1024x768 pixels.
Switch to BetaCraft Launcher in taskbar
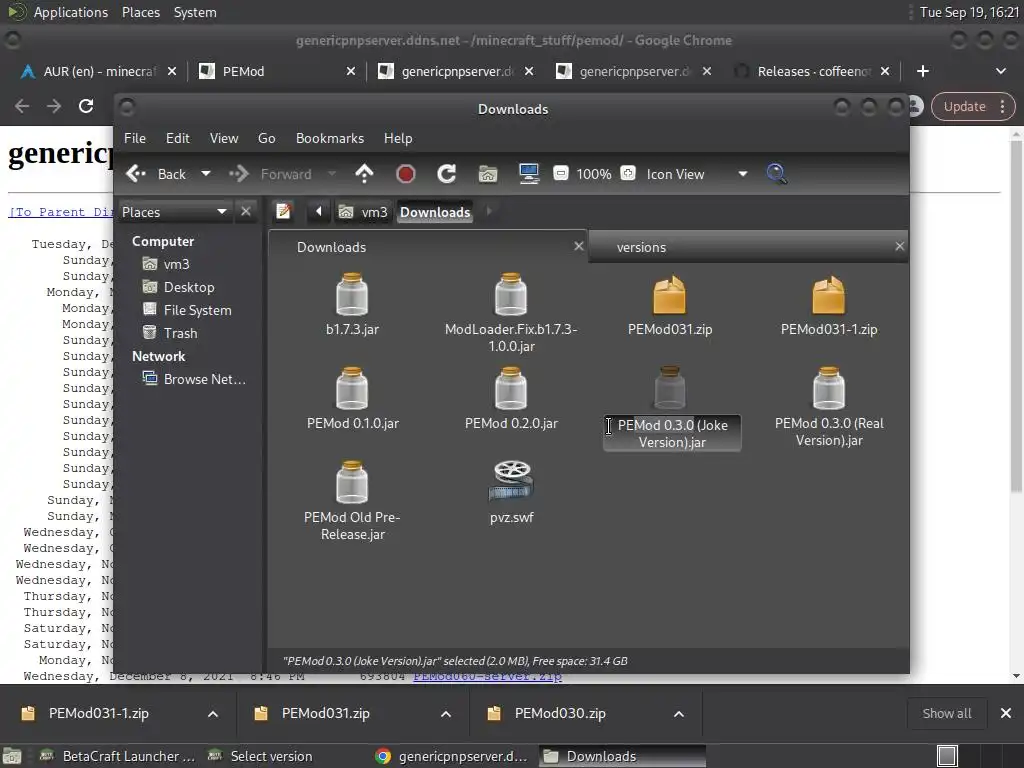pos(118,756)
